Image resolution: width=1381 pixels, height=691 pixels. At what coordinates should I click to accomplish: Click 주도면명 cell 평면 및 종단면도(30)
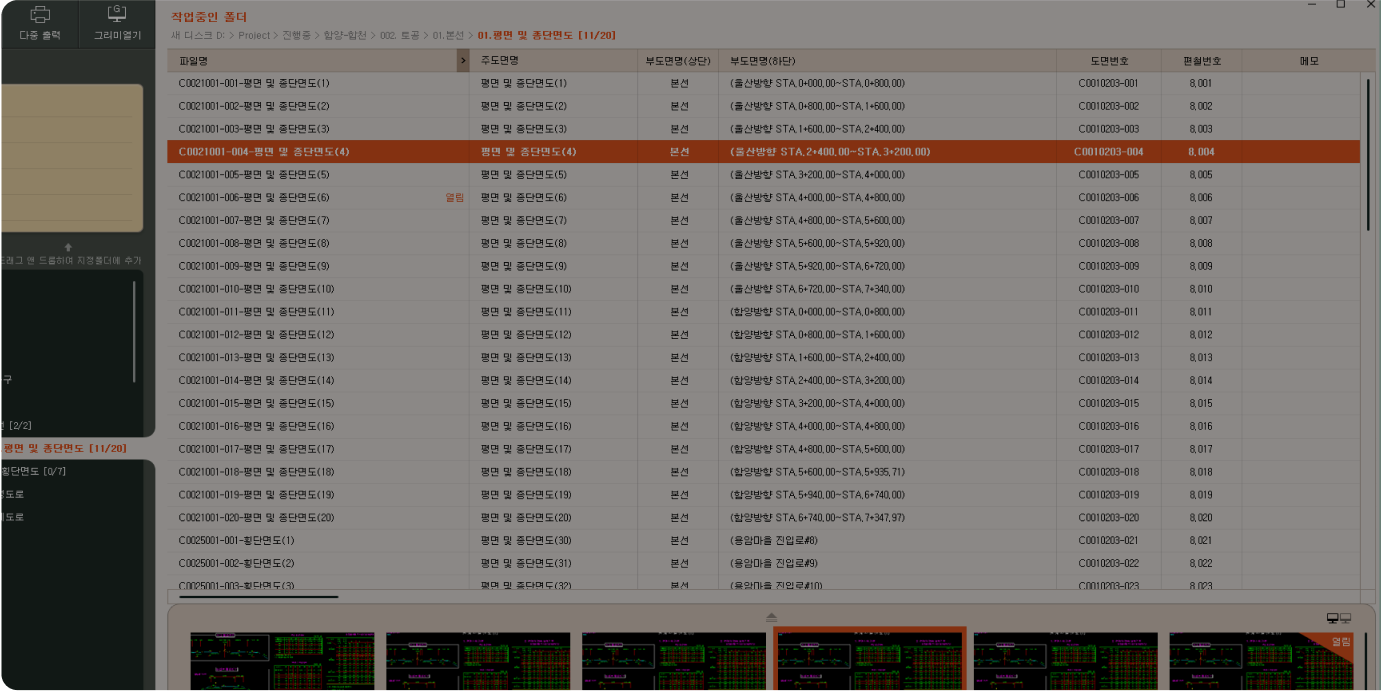coord(526,541)
